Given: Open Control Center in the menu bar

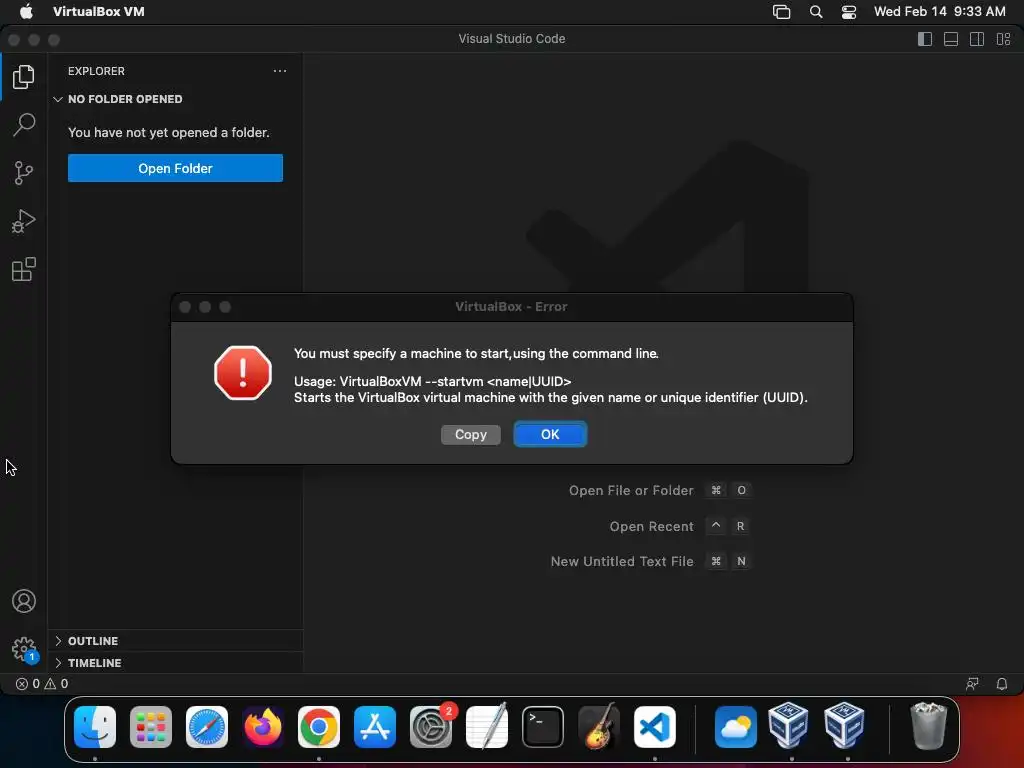Looking at the screenshot, I should pos(848,12).
